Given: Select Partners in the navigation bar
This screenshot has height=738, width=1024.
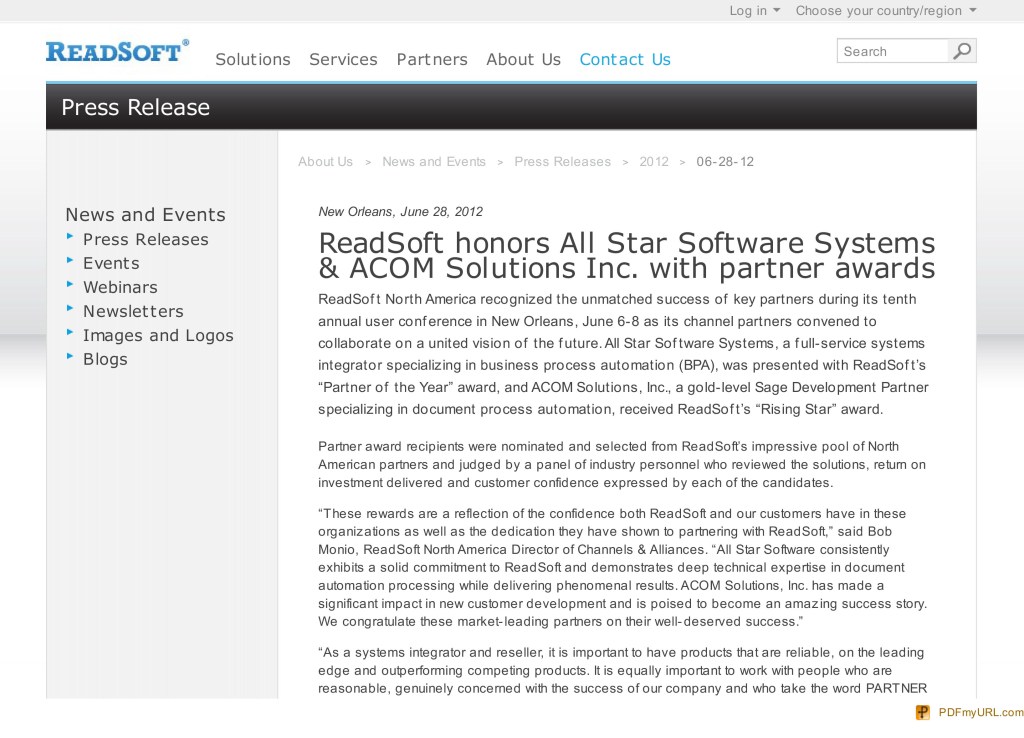Looking at the screenshot, I should click(432, 59).
